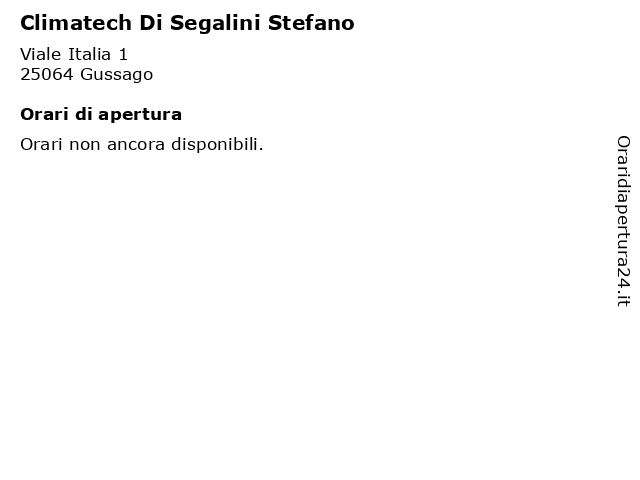
Task: Select the Orari di apertura heading
Action: click(101, 115)
